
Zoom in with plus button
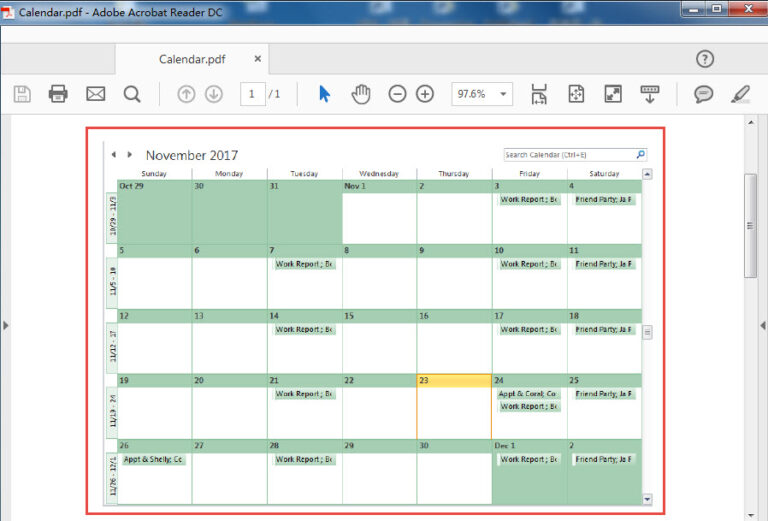tap(425, 94)
